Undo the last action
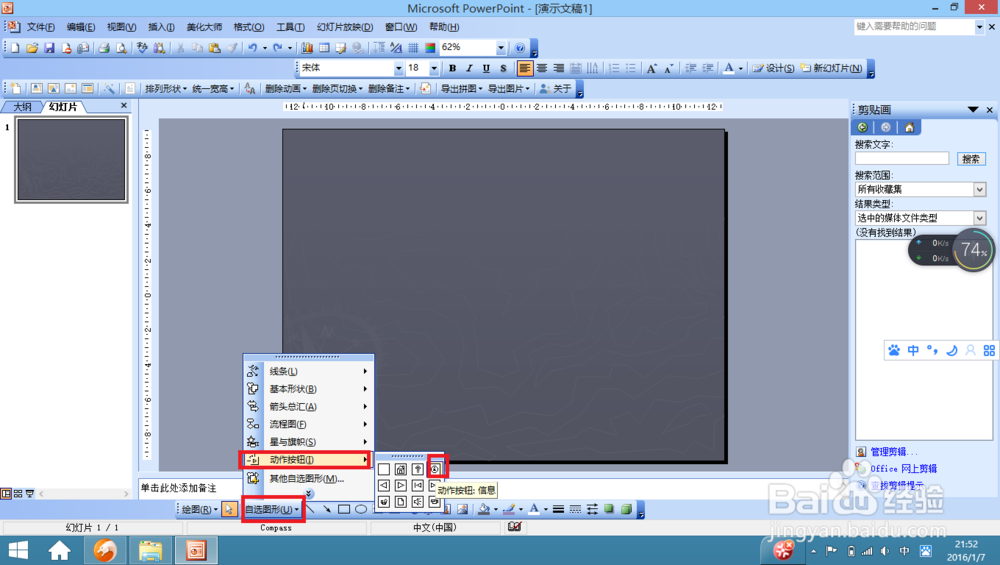Viewport: 1000px width, 565px height. pos(253,48)
